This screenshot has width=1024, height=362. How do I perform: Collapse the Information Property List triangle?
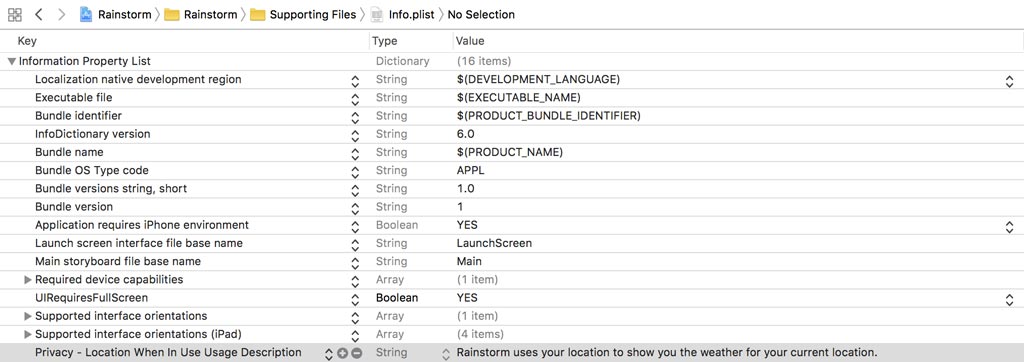pyautogui.click(x=12, y=61)
